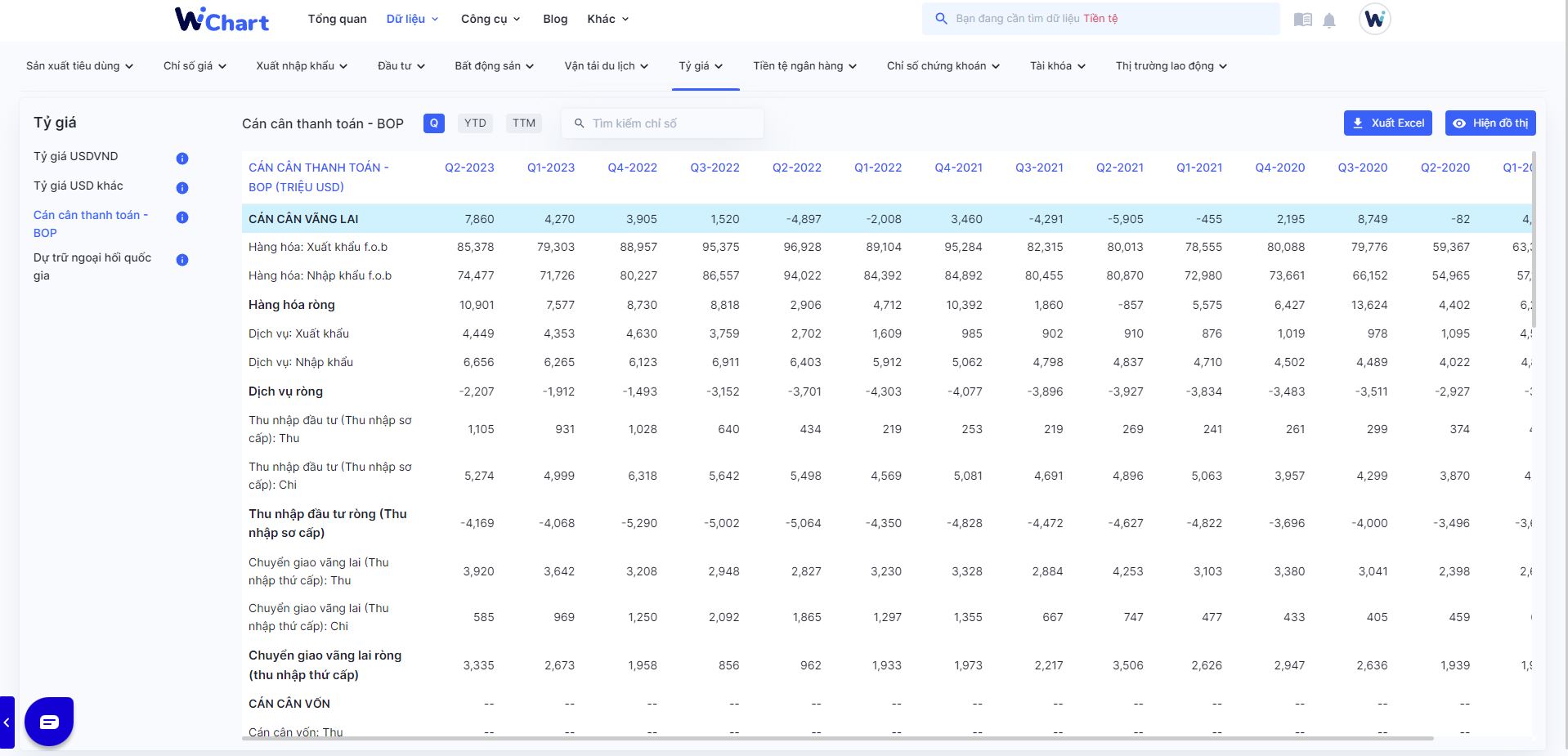This screenshot has height=756, width=1568.
Task: Select the Dịch vụ ròng row label
Action: pos(285,391)
